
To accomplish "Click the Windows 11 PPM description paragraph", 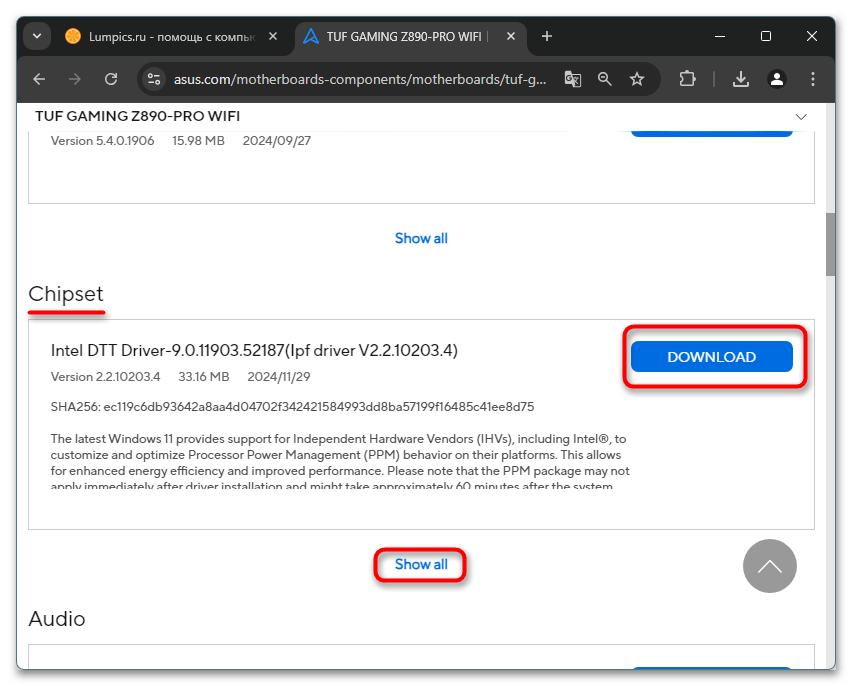I will pyautogui.click(x=340, y=461).
